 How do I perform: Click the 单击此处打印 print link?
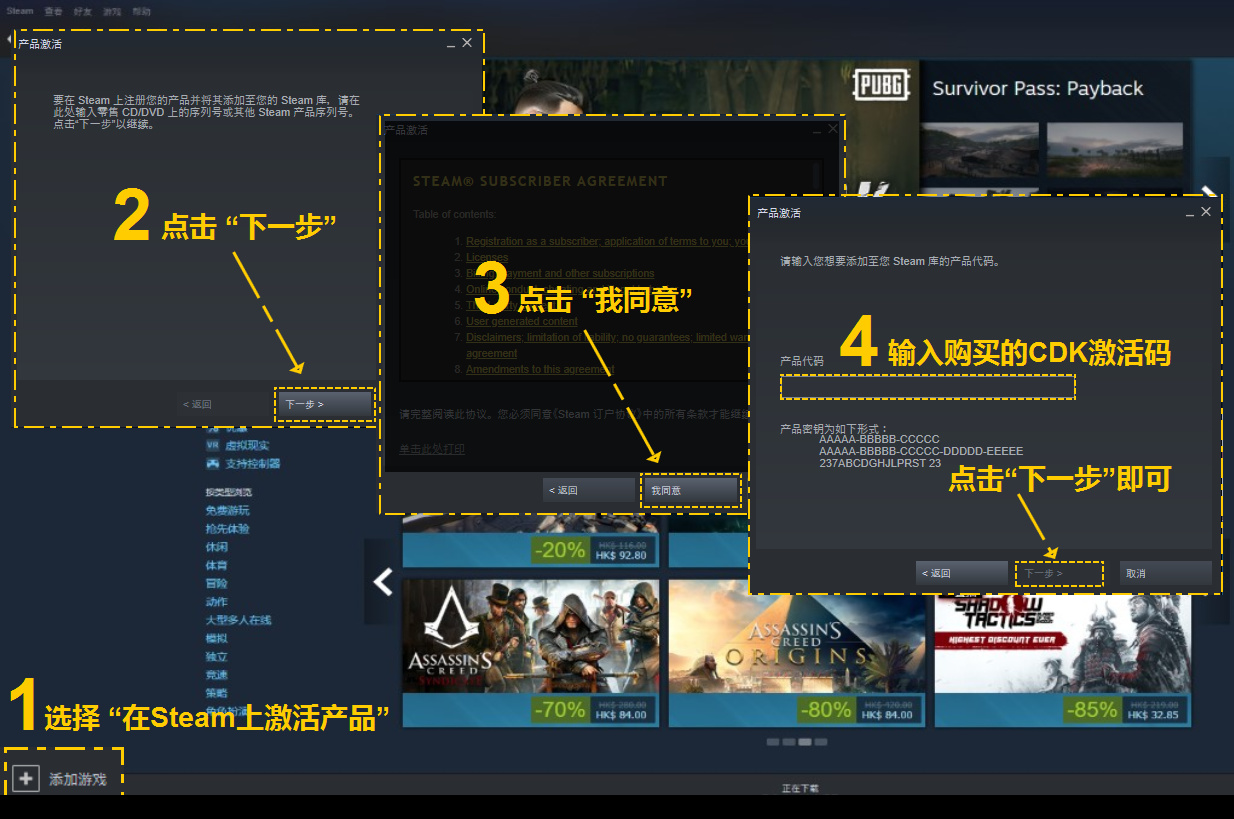coord(432,449)
